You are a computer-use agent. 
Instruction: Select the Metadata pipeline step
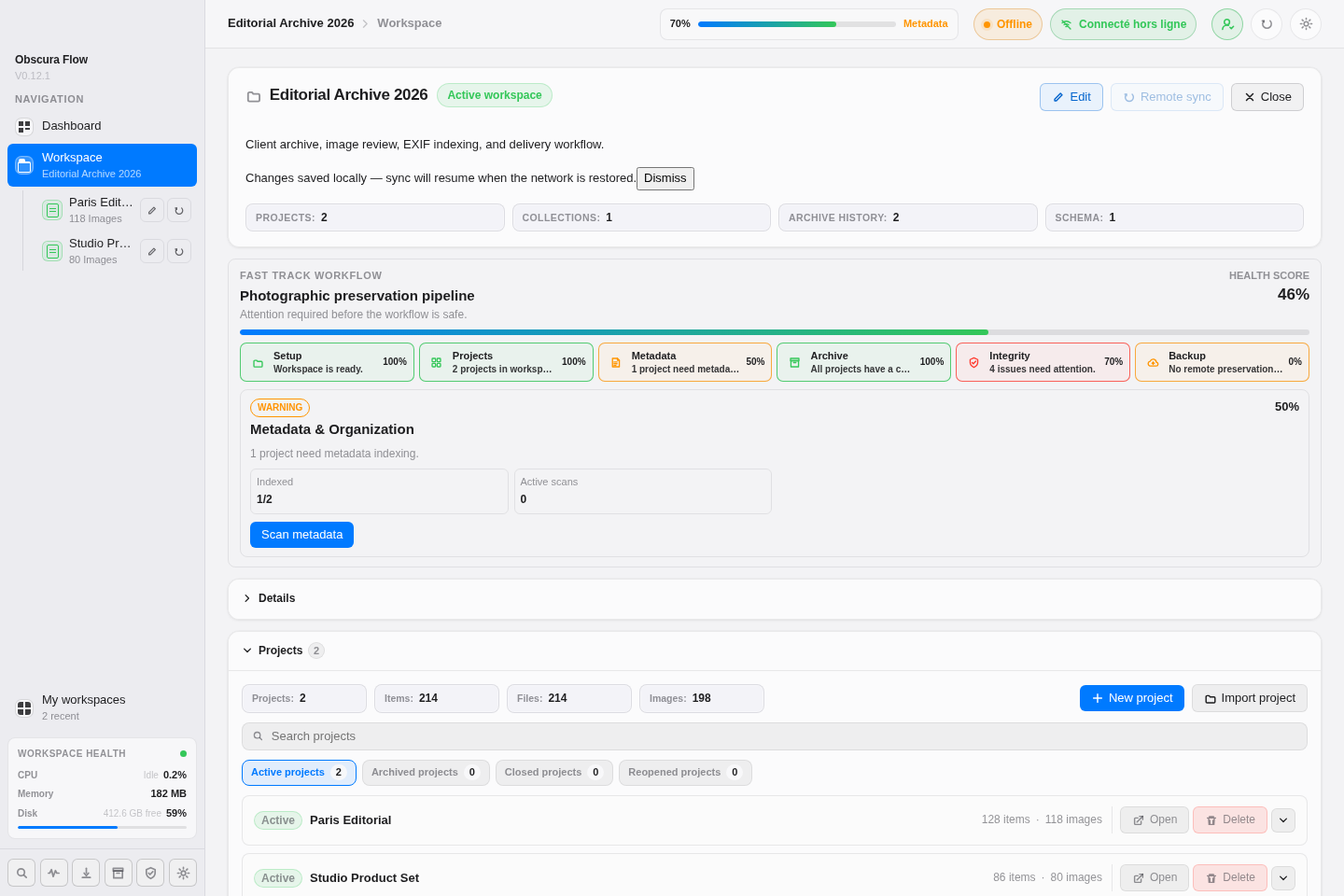point(685,362)
